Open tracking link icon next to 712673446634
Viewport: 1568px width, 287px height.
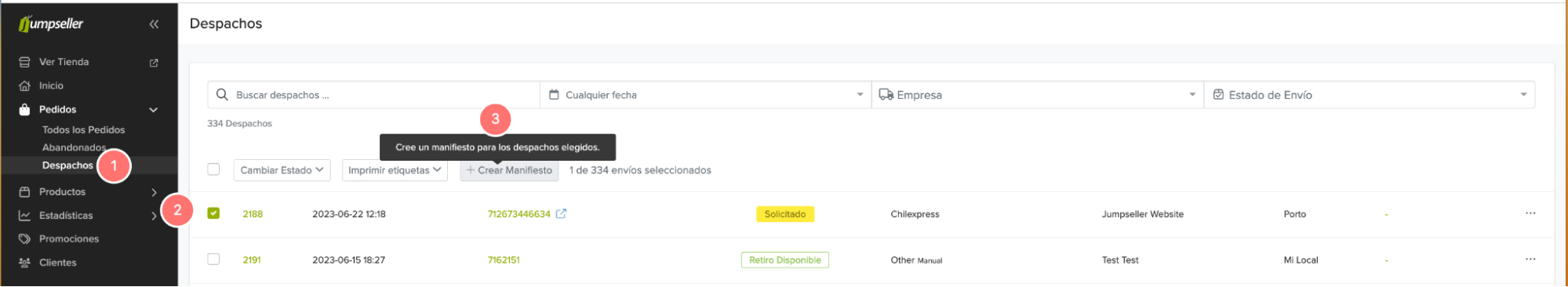click(x=561, y=214)
